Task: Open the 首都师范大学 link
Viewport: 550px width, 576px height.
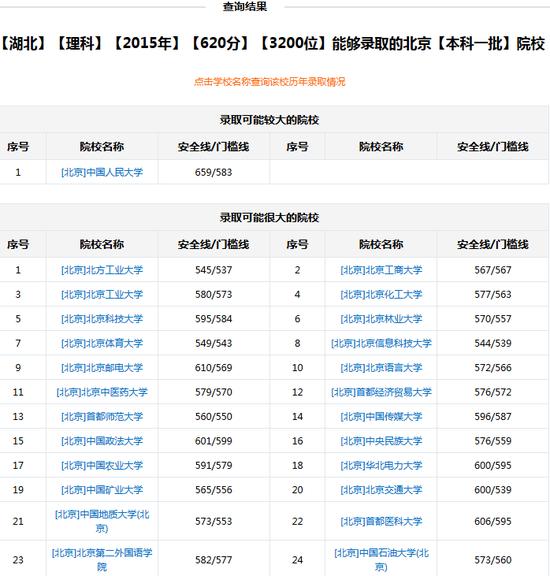Action: pyautogui.click(x=102, y=416)
